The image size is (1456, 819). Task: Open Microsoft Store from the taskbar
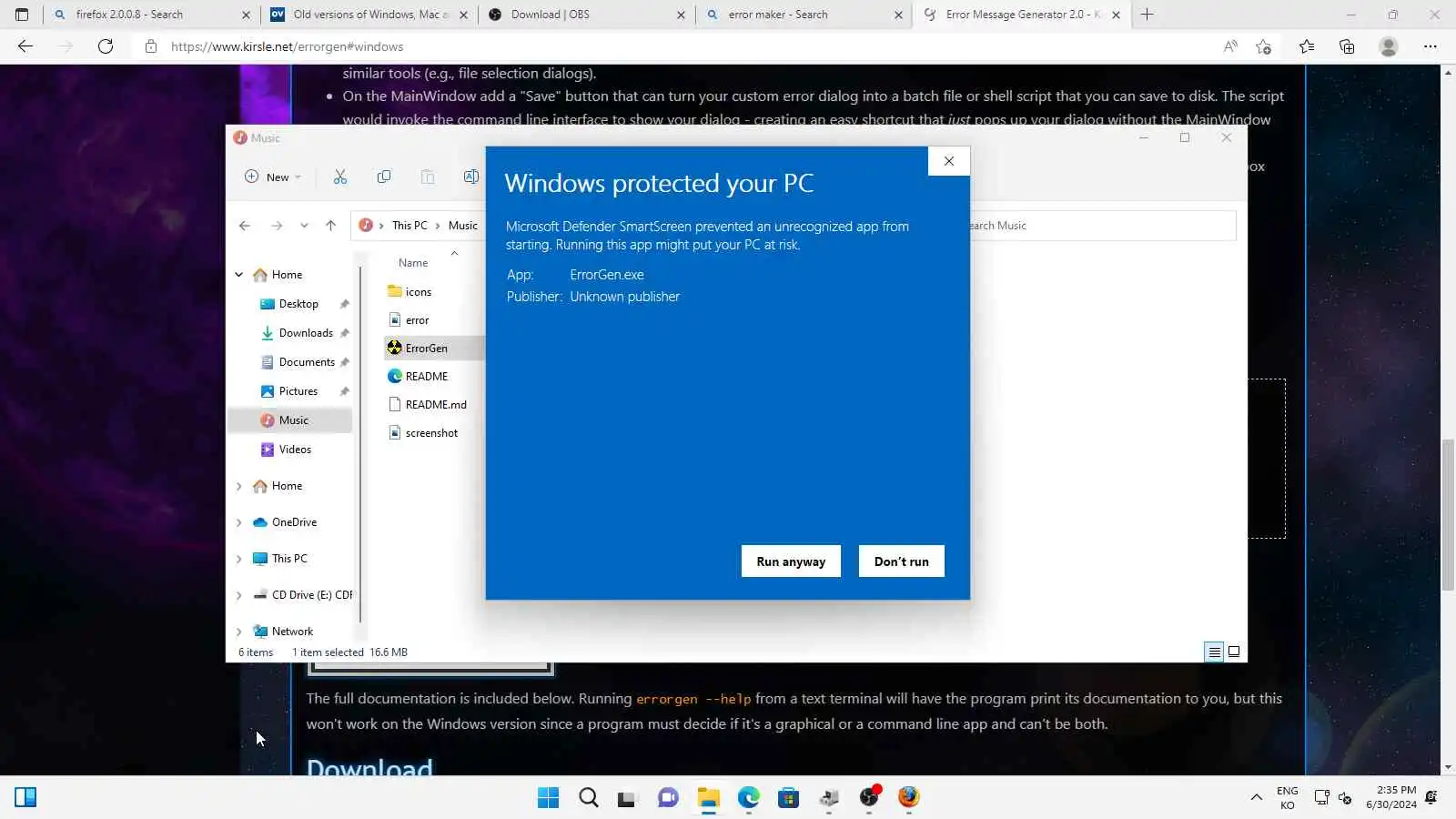coord(788,798)
